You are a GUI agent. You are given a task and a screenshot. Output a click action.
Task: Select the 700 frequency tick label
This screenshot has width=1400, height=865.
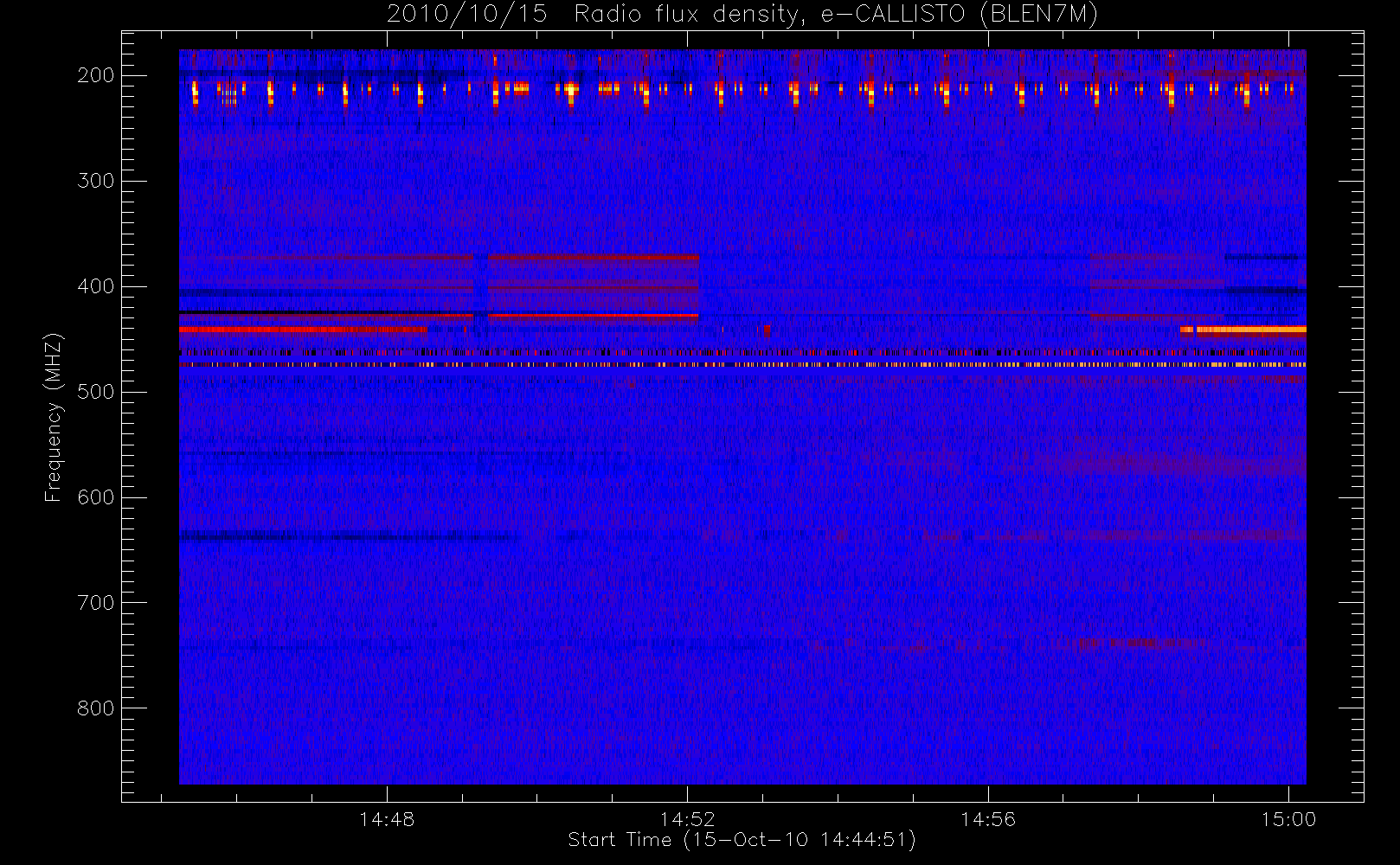click(x=96, y=603)
